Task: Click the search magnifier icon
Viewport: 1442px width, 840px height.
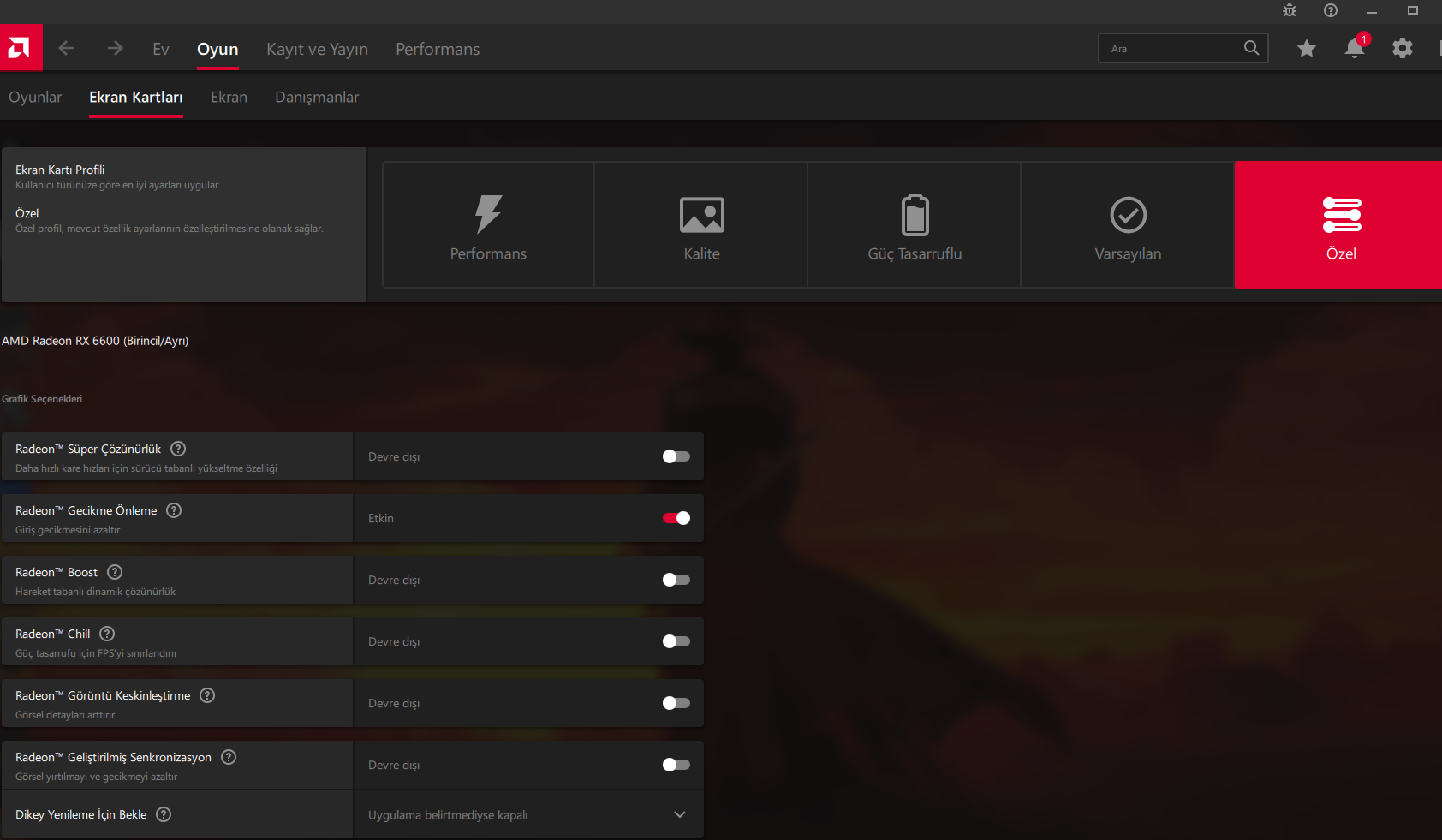Action: tap(1251, 48)
